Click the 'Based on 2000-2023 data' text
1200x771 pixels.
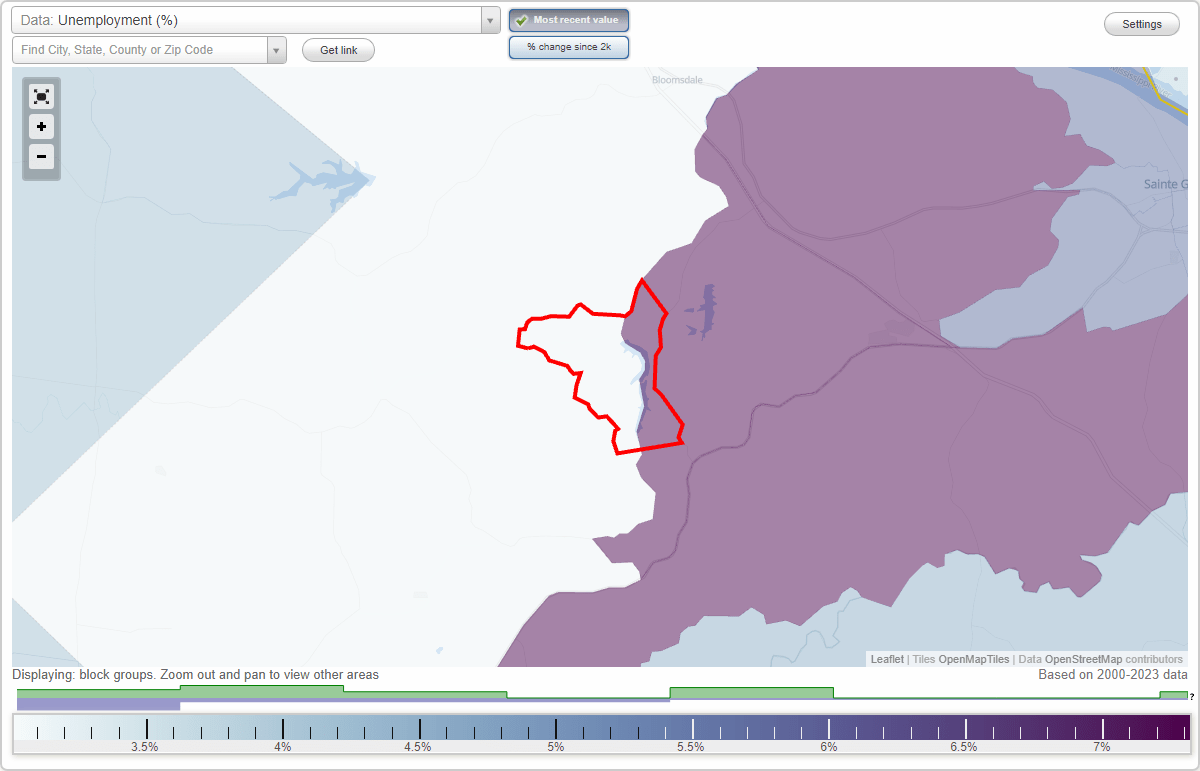pos(1113,675)
